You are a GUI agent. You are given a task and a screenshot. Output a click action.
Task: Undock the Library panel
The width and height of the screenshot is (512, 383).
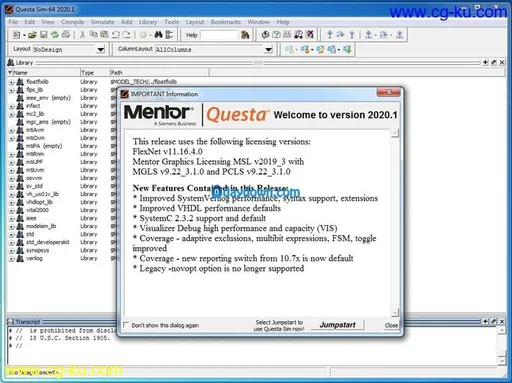coord(494,62)
